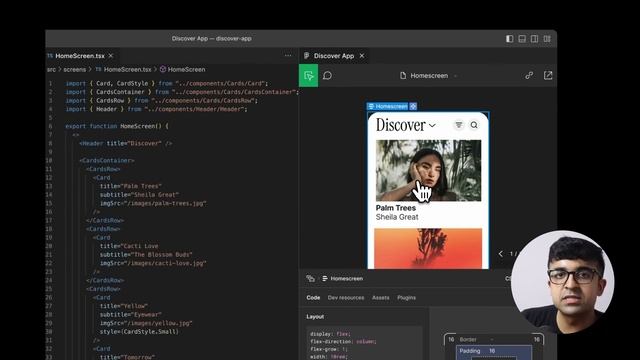Open editor More Actions ellipsis menu
The height and width of the screenshot is (360, 640).
click(x=288, y=56)
